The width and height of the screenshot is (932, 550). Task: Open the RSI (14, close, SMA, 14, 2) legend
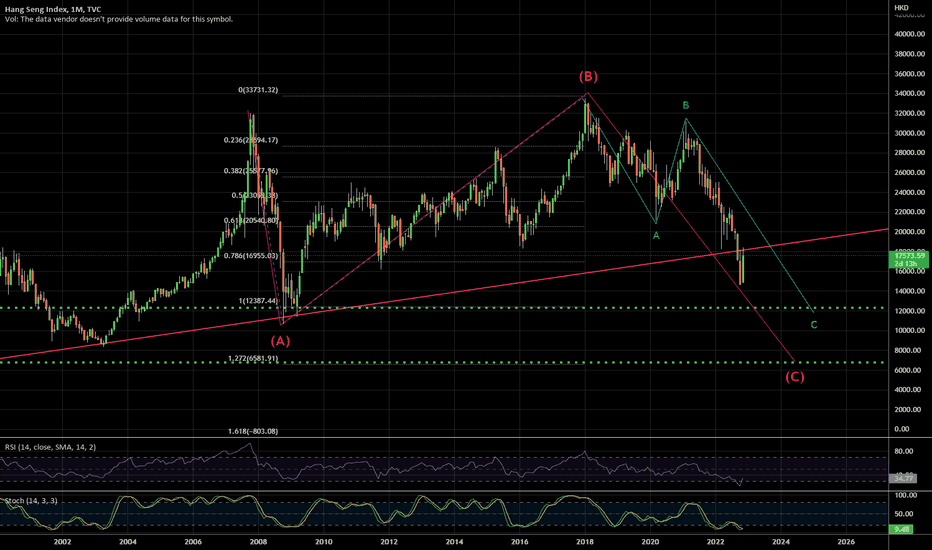tap(51, 447)
